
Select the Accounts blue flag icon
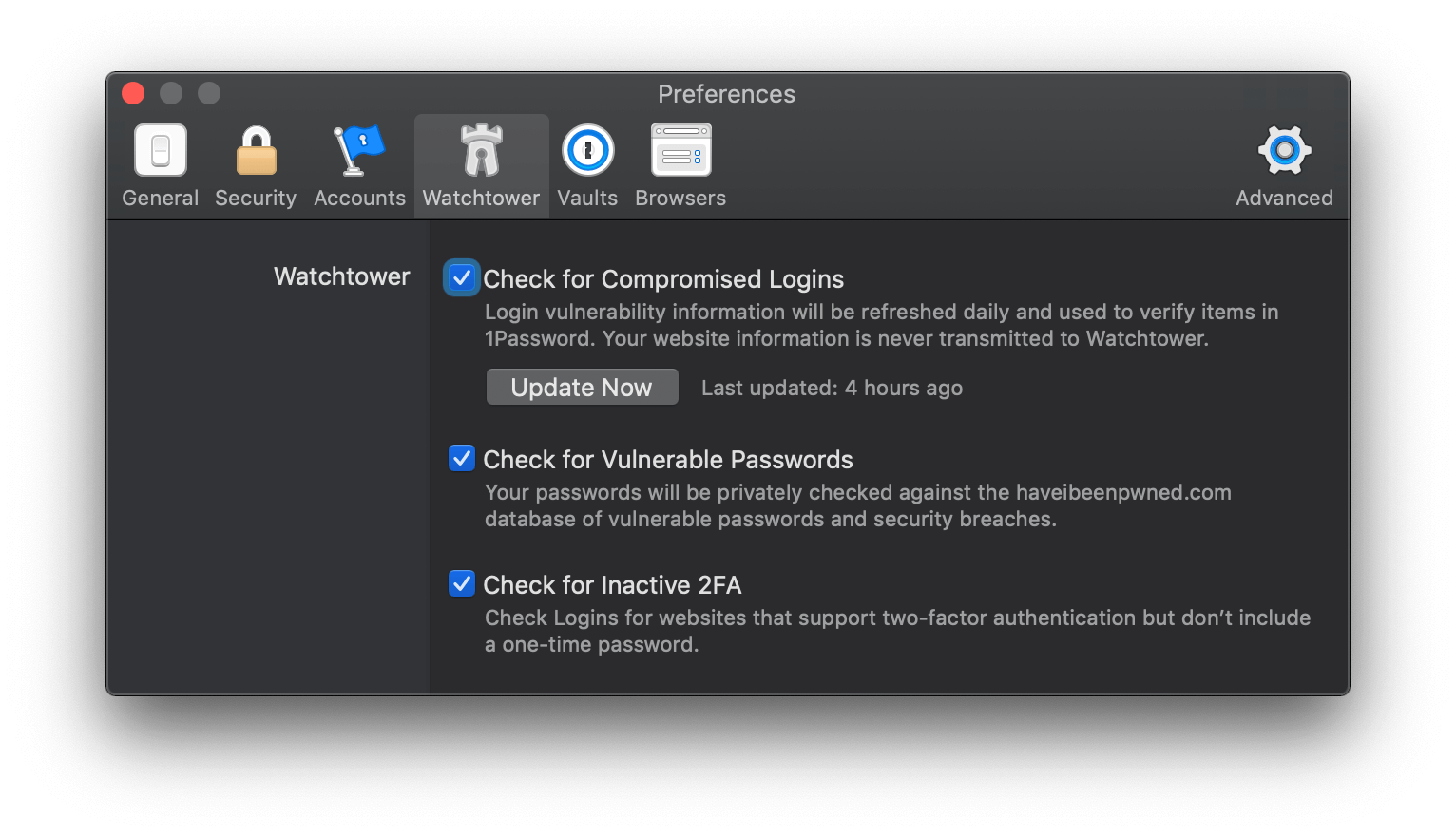359,151
